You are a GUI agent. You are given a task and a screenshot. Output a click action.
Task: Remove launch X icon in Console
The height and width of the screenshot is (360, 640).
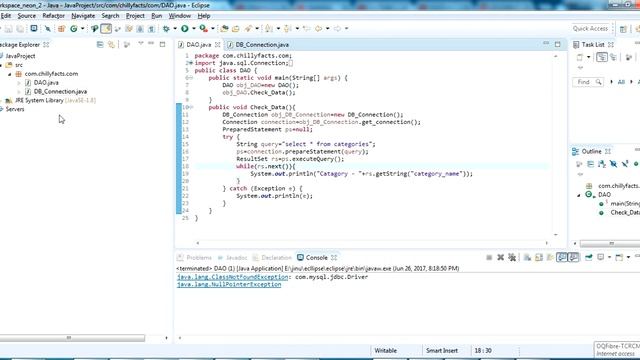coord(500,258)
